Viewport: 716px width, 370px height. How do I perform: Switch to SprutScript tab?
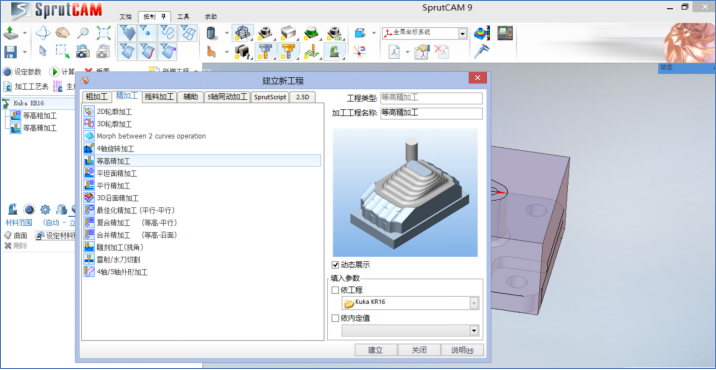[x=270, y=97]
